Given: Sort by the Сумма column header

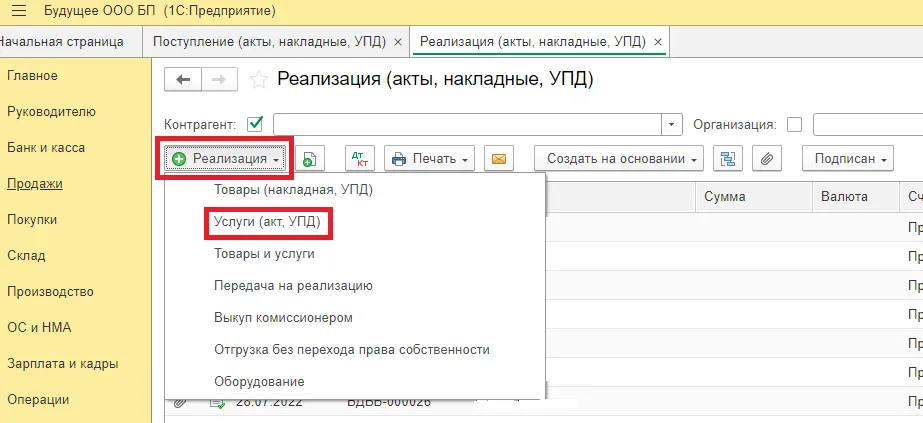Looking at the screenshot, I should pyautogui.click(x=755, y=196).
